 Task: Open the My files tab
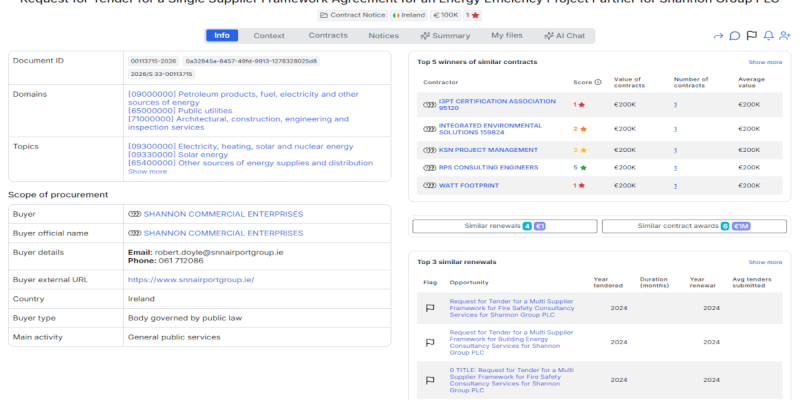[507, 36]
